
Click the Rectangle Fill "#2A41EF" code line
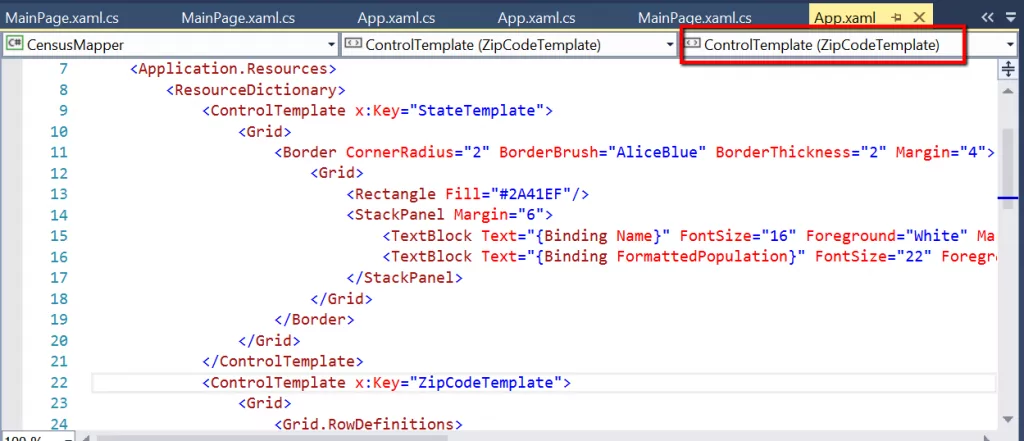470,193
